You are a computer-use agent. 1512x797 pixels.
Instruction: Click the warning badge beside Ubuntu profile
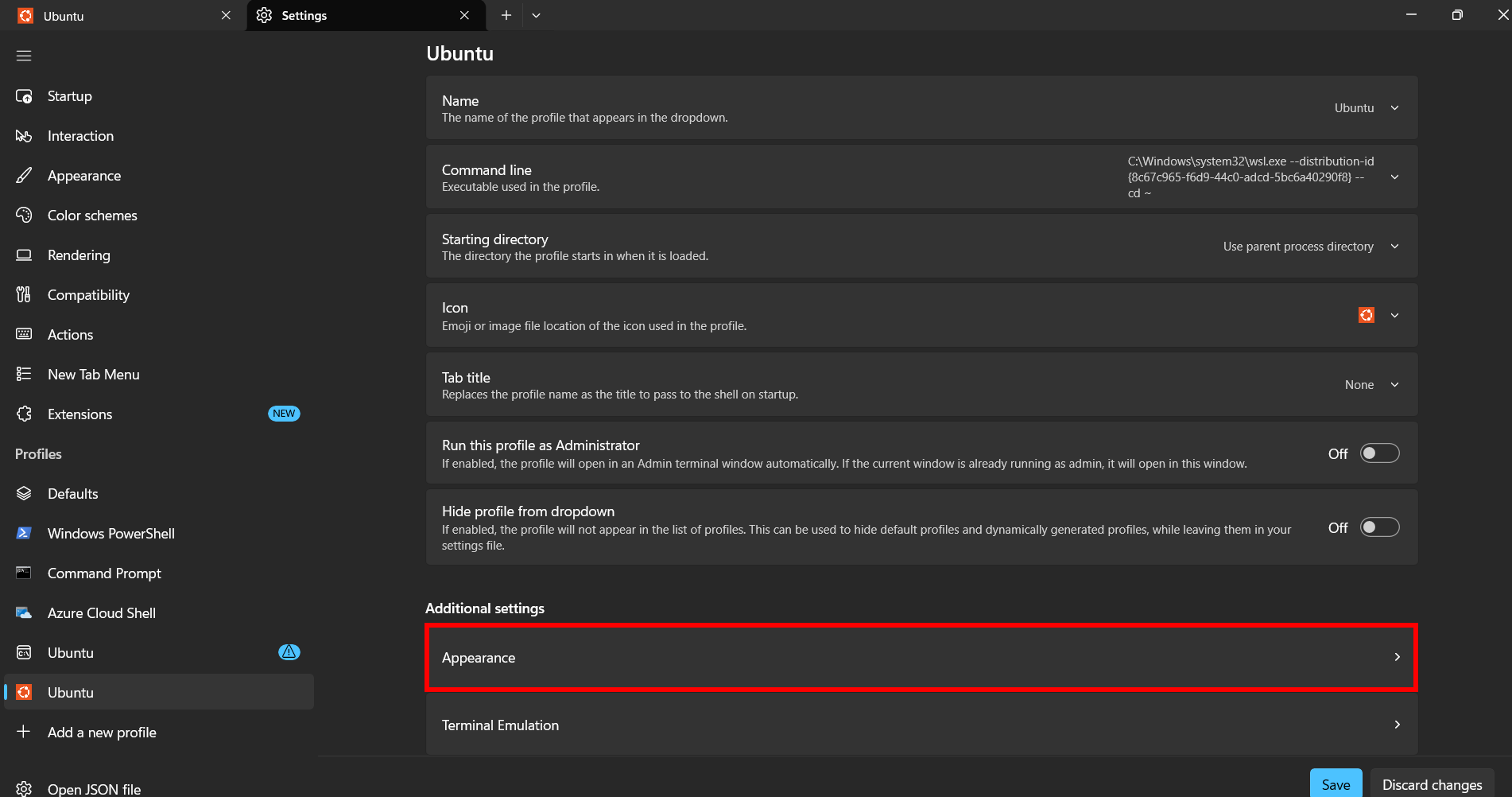tap(289, 652)
